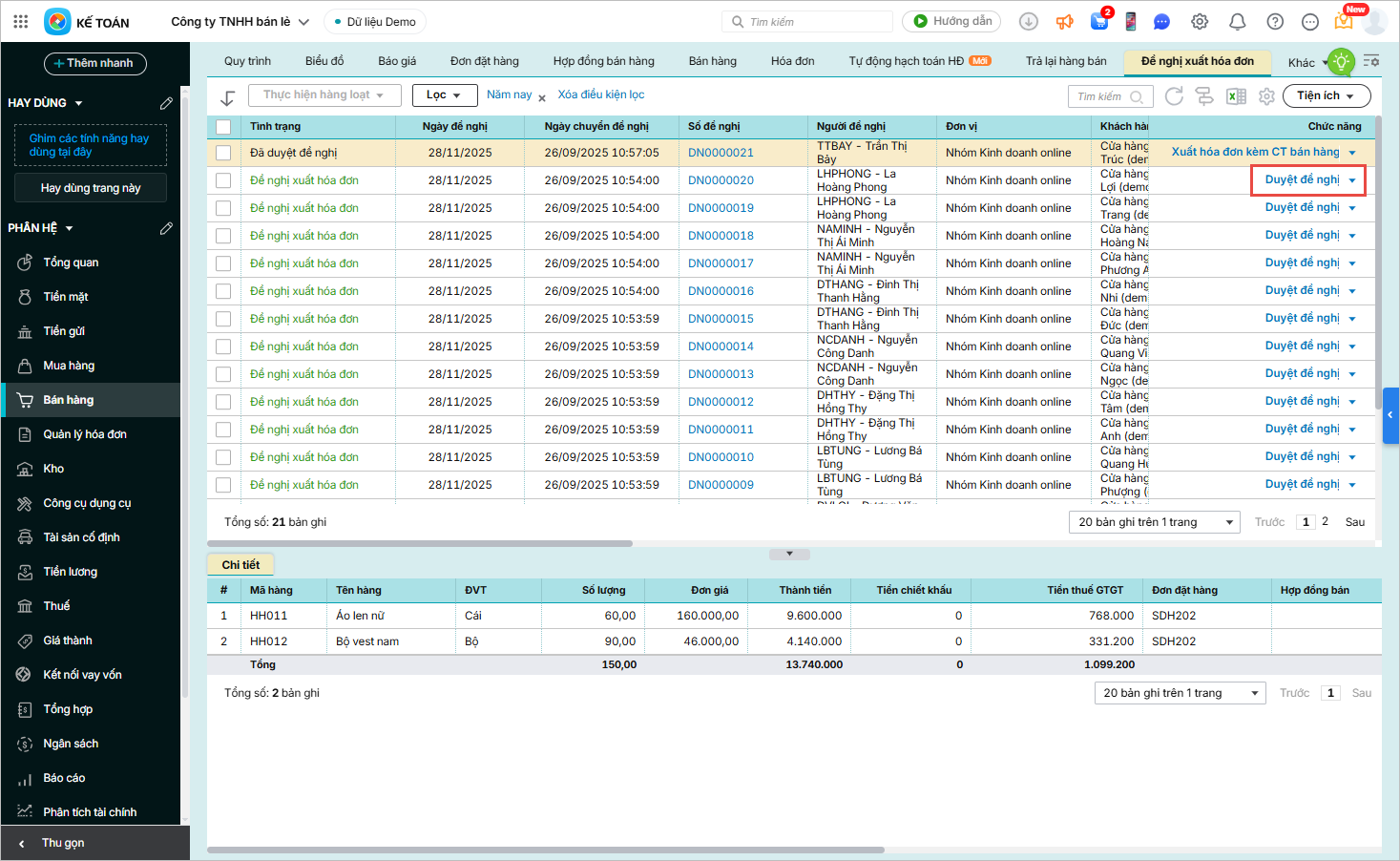1400x861 pixels.
Task: Switch to the Hóa đơn tab
Action: point(792,61)
